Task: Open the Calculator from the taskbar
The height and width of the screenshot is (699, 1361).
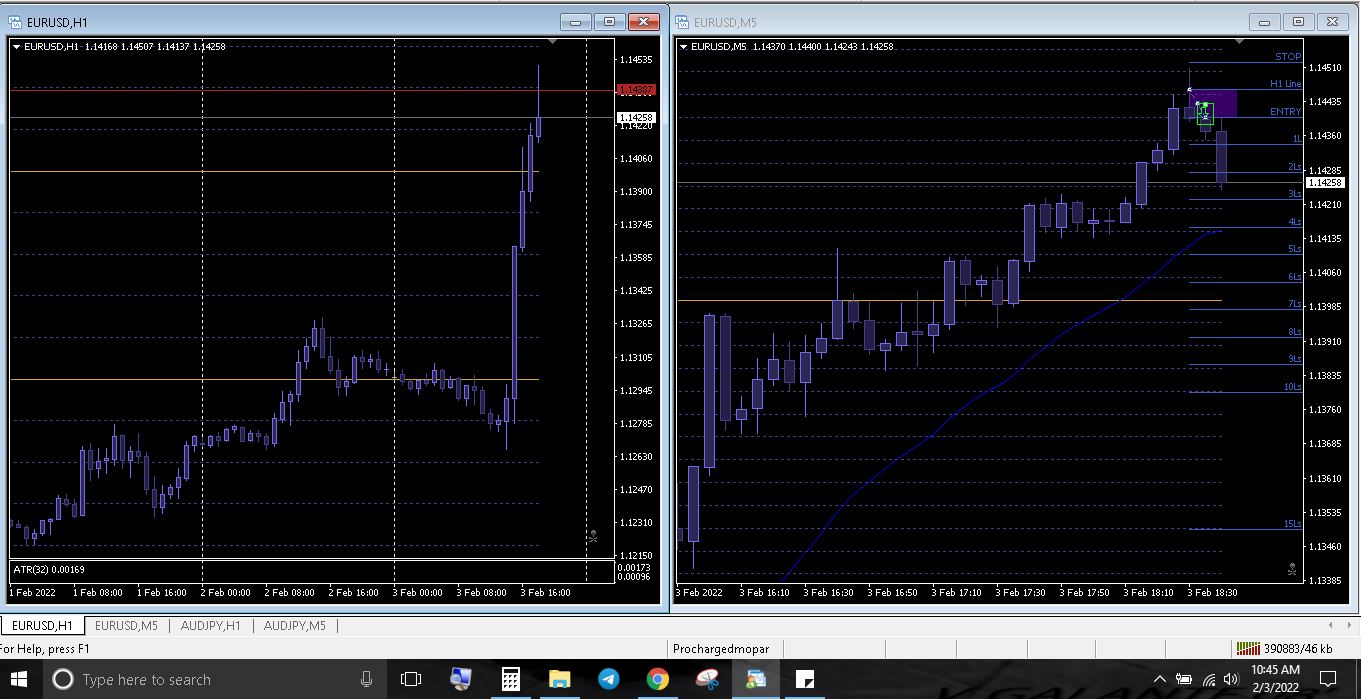Action: coord(510,679)
